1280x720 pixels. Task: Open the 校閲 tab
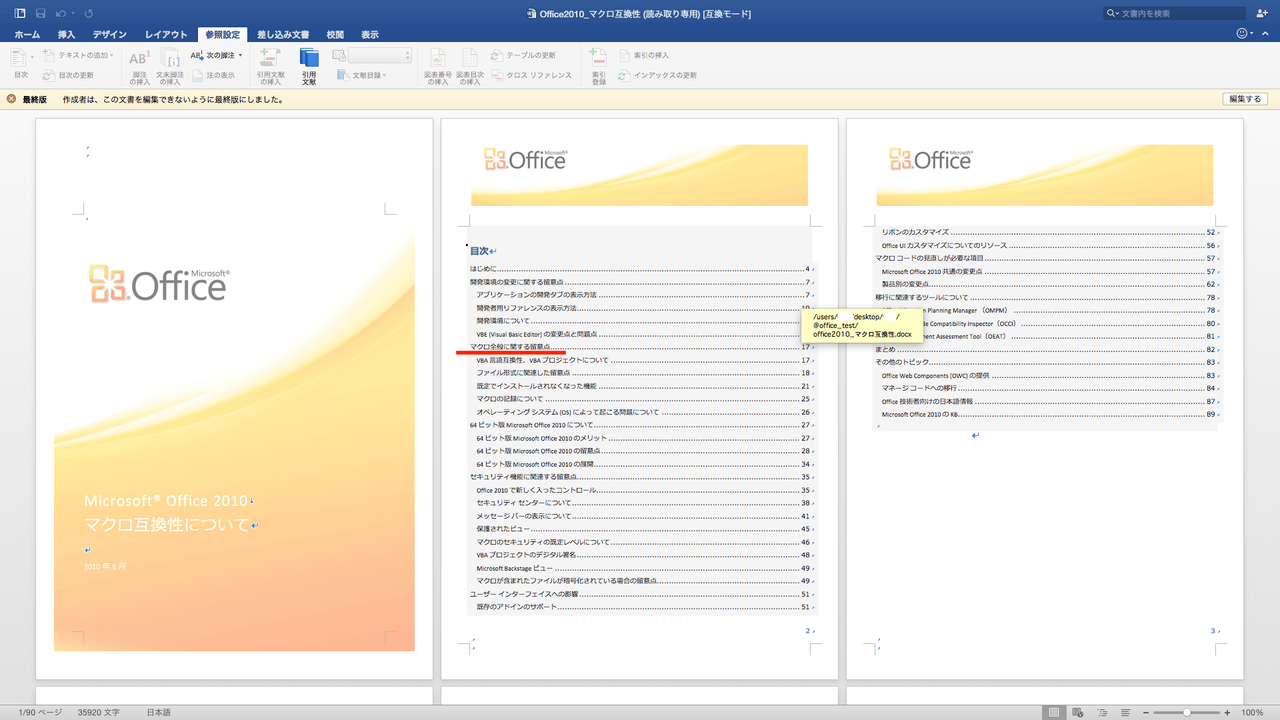click(x=335, y=35)
